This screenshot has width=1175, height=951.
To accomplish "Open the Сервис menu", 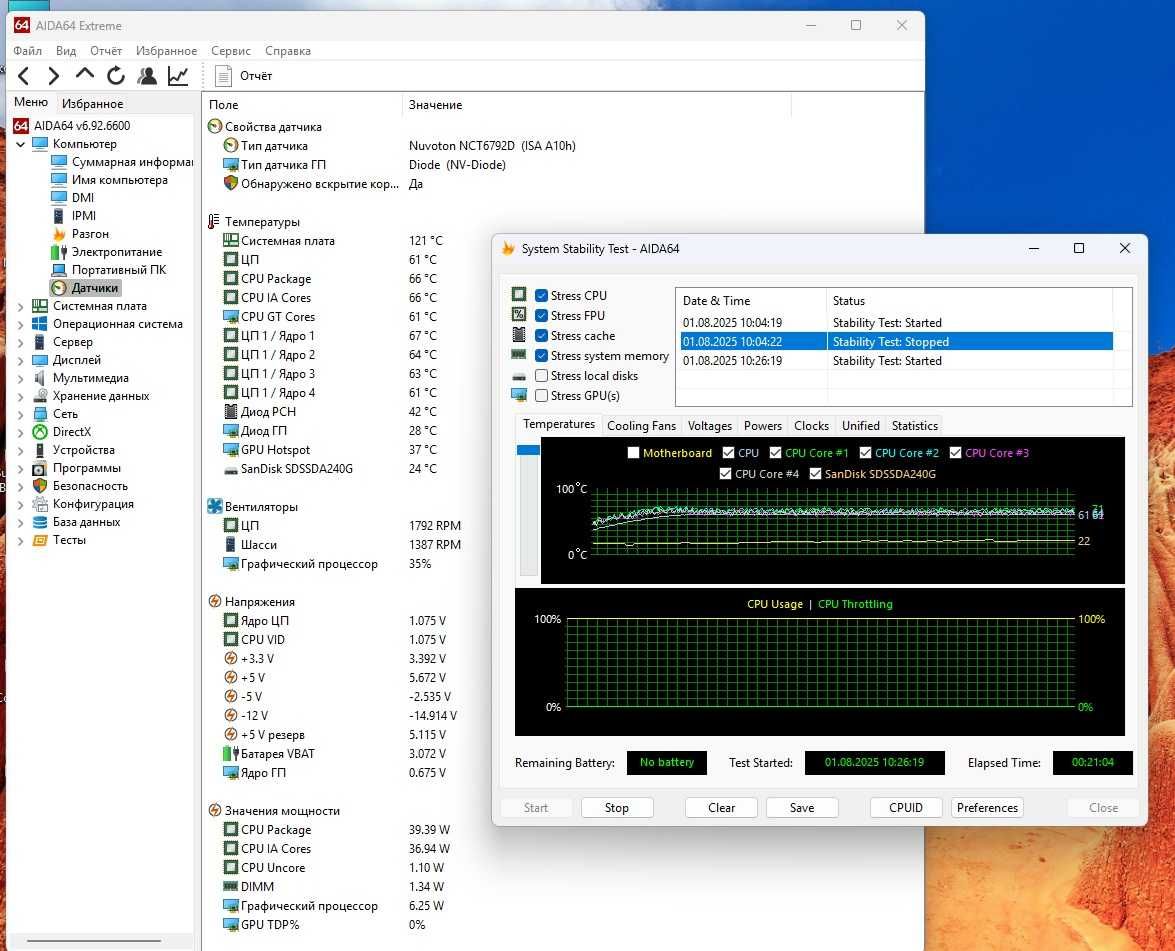I will (231, 51).
